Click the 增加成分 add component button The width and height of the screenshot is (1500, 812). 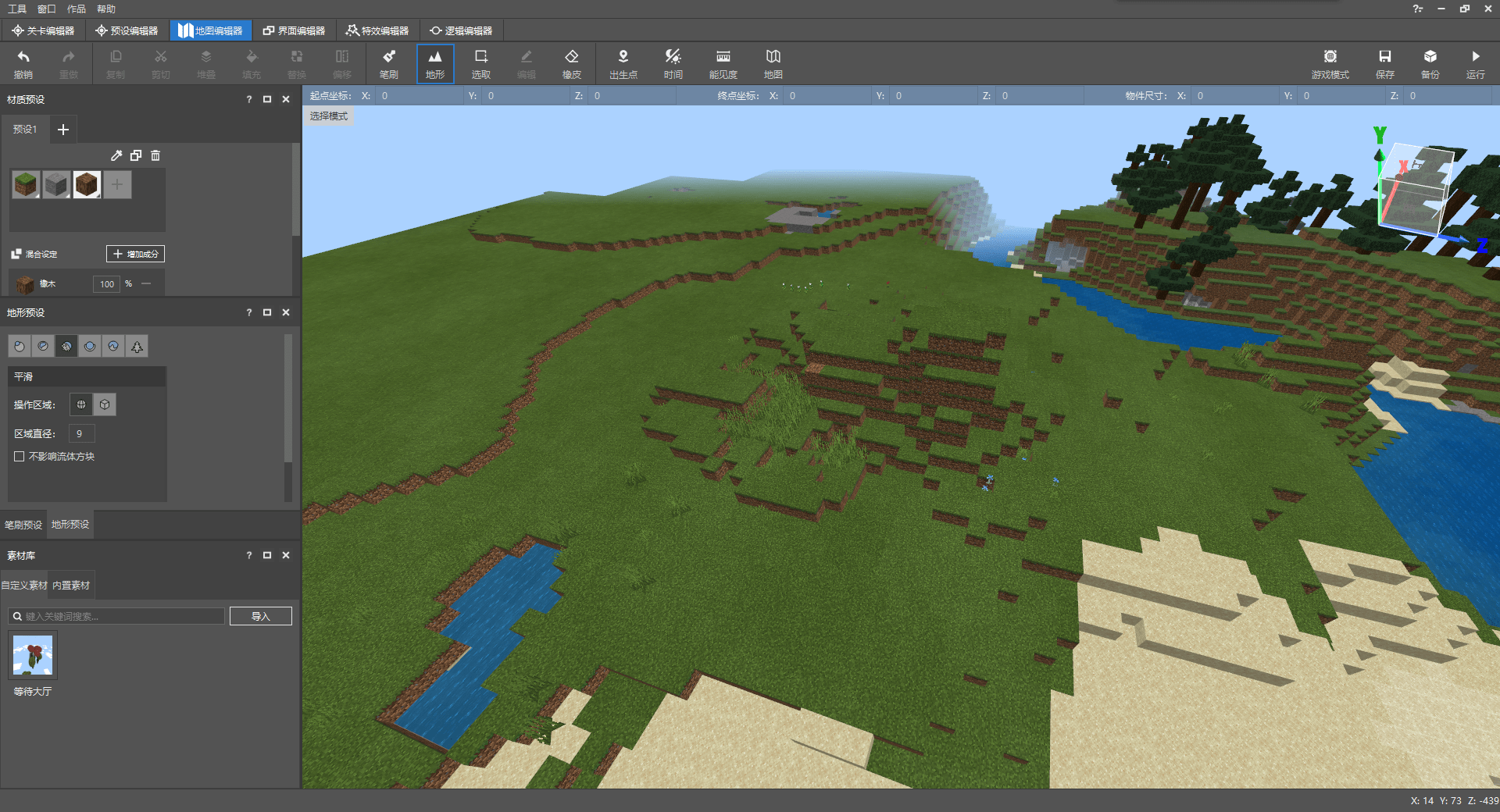[x=135, y=254]
